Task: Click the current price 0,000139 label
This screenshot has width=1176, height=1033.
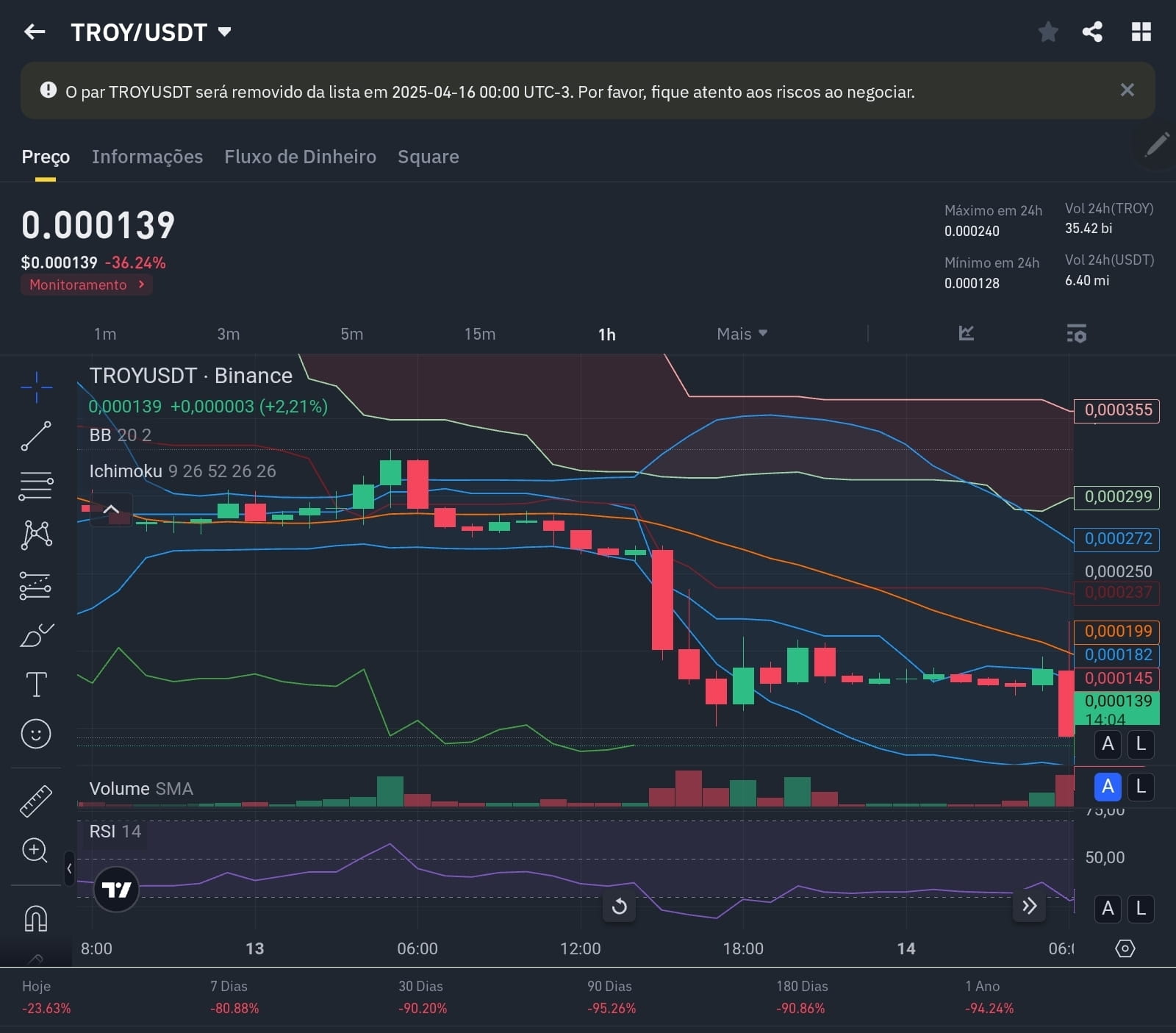Action: click(x=1117, y=709)
